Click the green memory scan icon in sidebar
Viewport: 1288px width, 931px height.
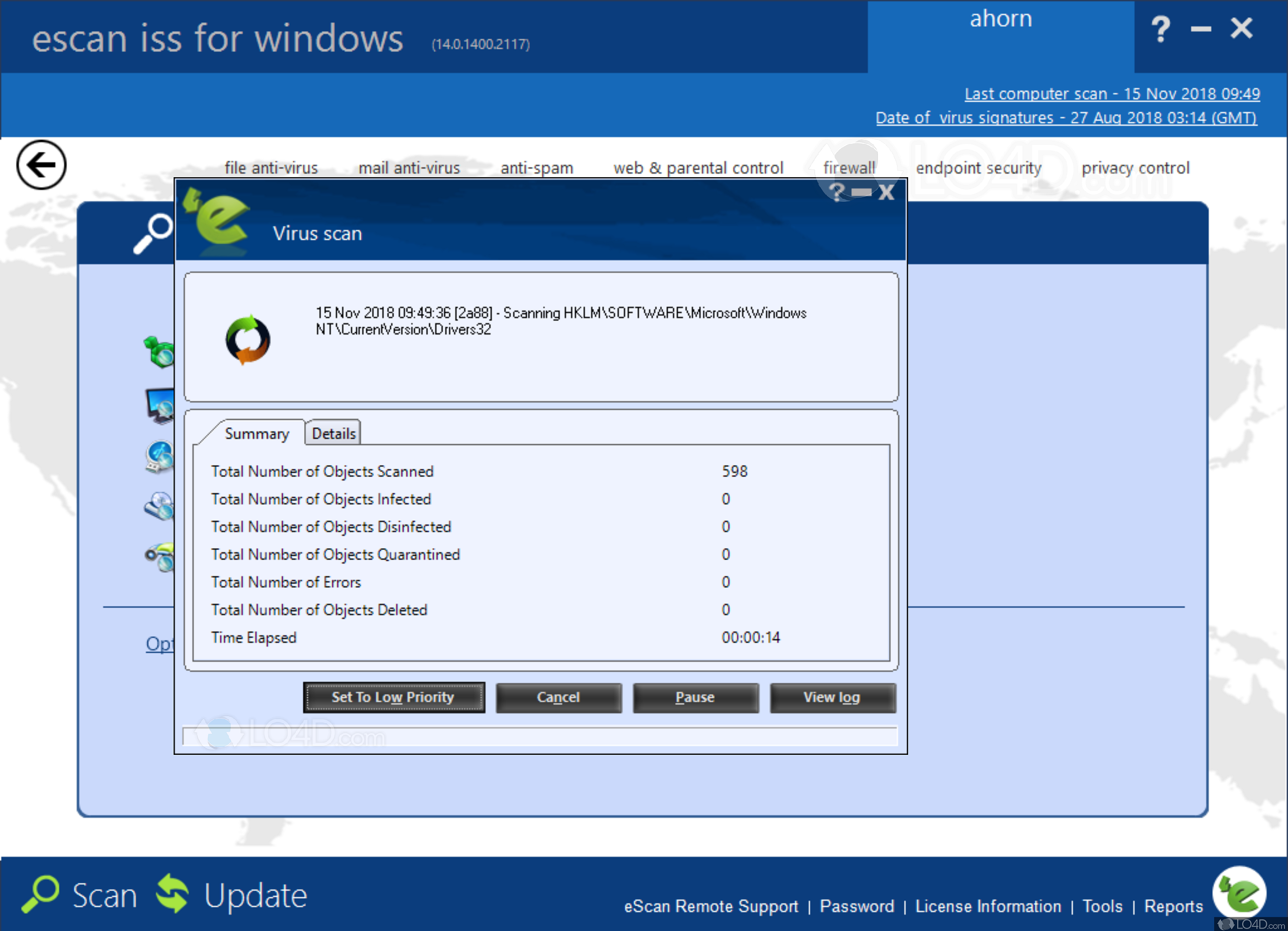[x=159, y=352]
